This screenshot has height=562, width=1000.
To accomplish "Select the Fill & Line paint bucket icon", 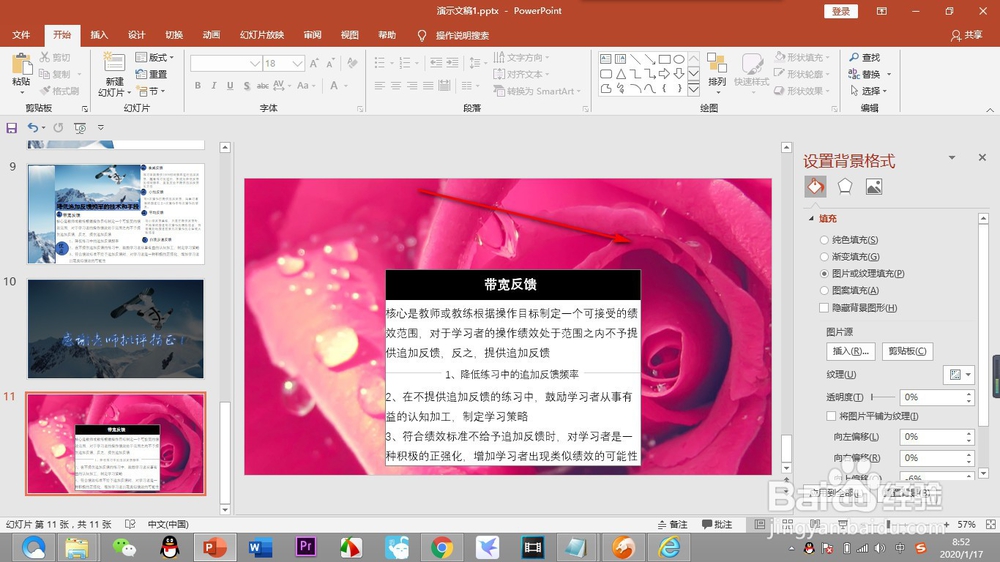I will (x=815, y=186).
